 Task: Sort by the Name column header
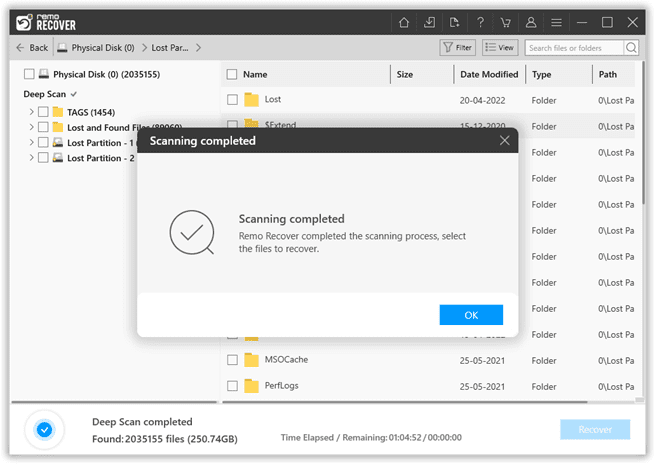pos(255,74)
